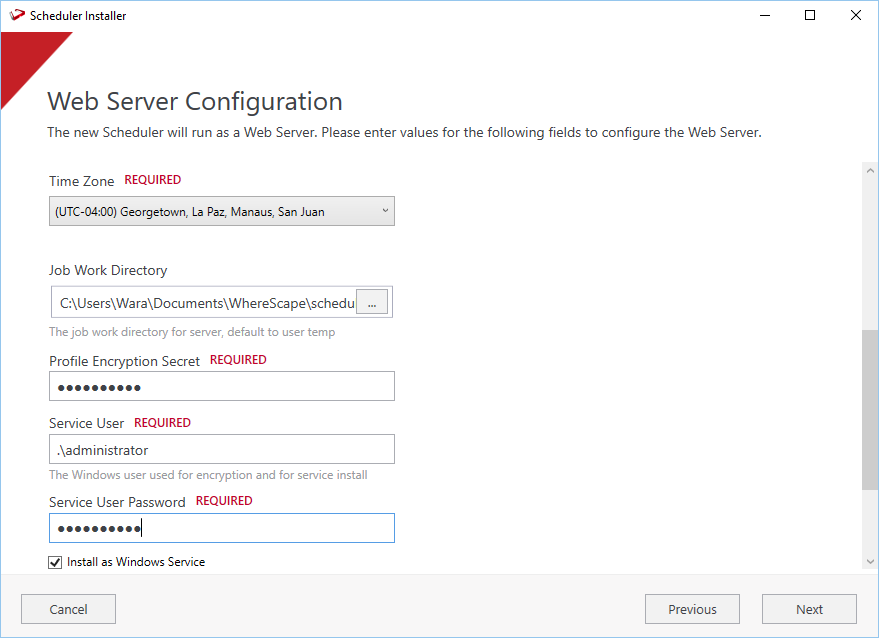Go back with the Previous button

click(x=692, y=609)
